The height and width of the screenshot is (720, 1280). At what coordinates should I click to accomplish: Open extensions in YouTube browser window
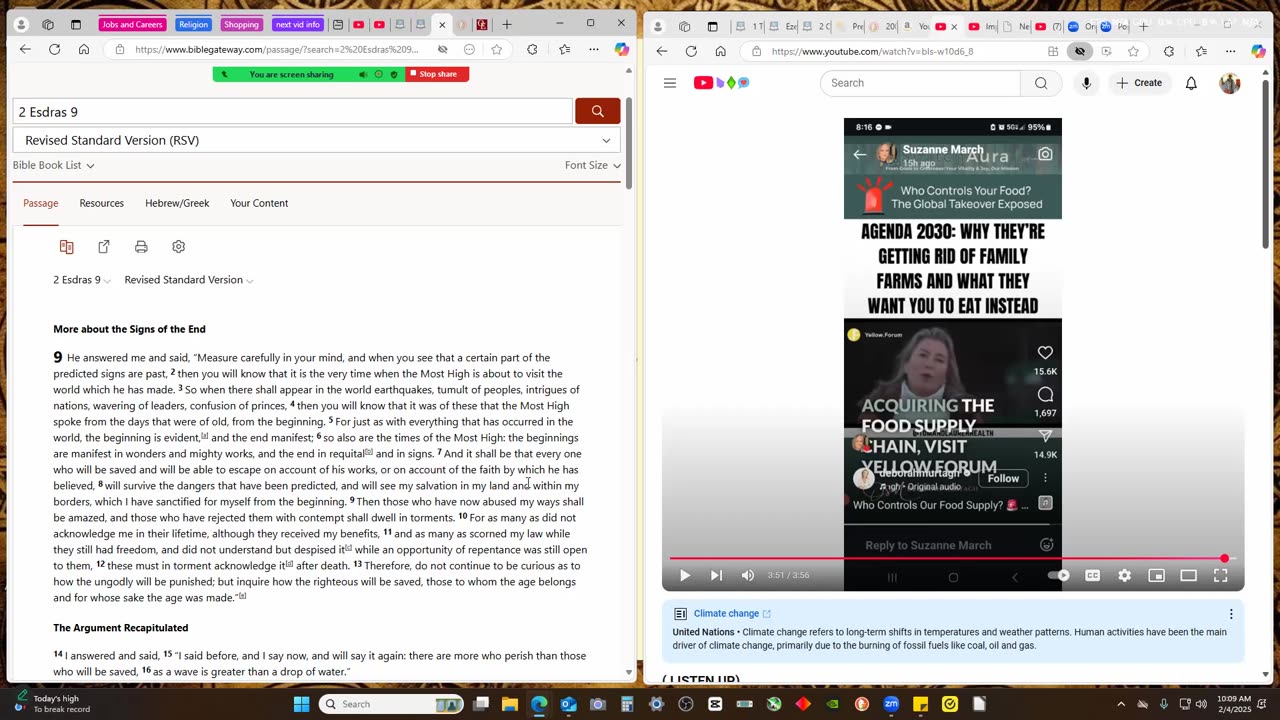click(x=1169, y=51)
